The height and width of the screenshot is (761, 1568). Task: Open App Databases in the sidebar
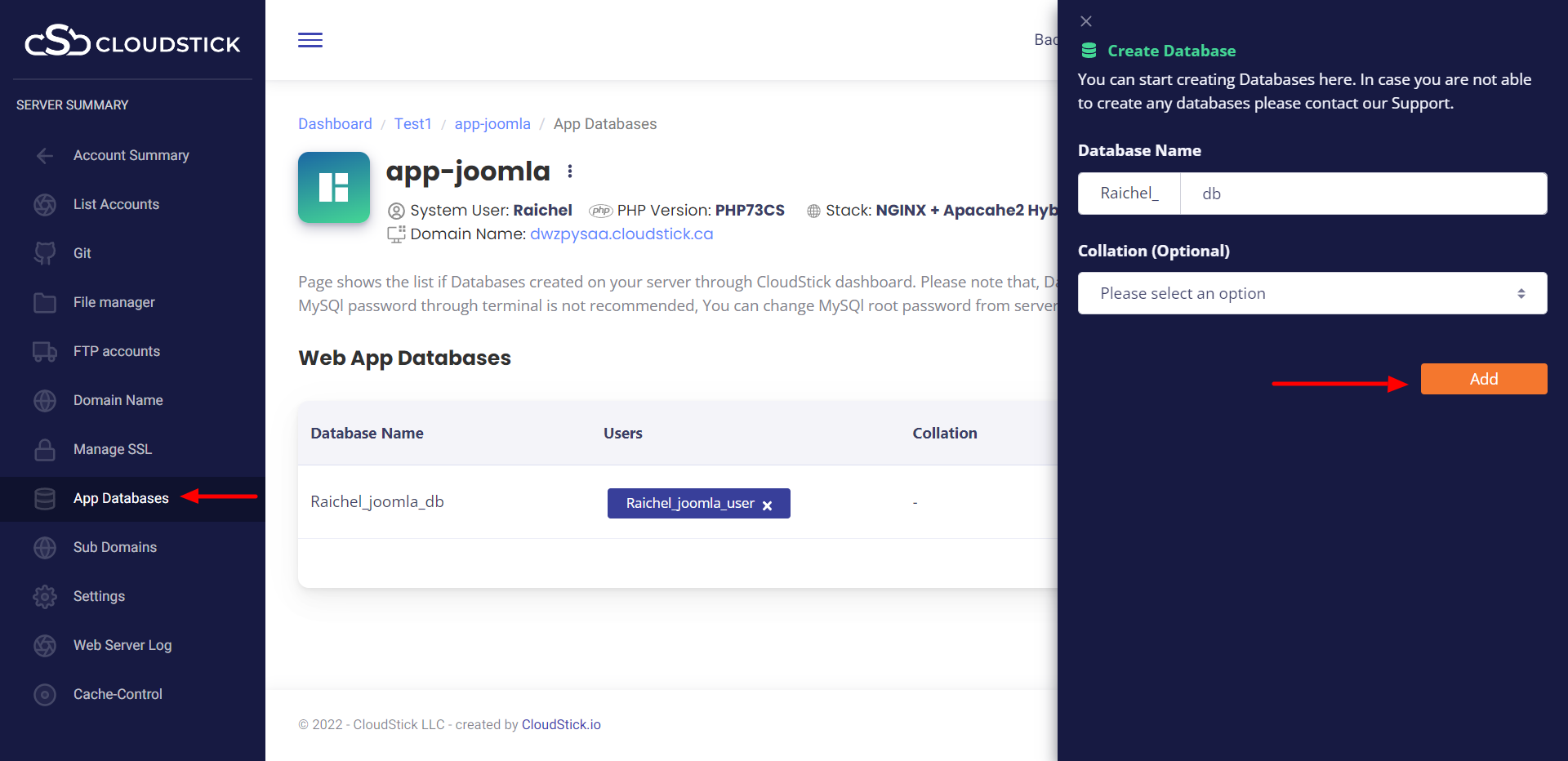[x=121, y=498]
